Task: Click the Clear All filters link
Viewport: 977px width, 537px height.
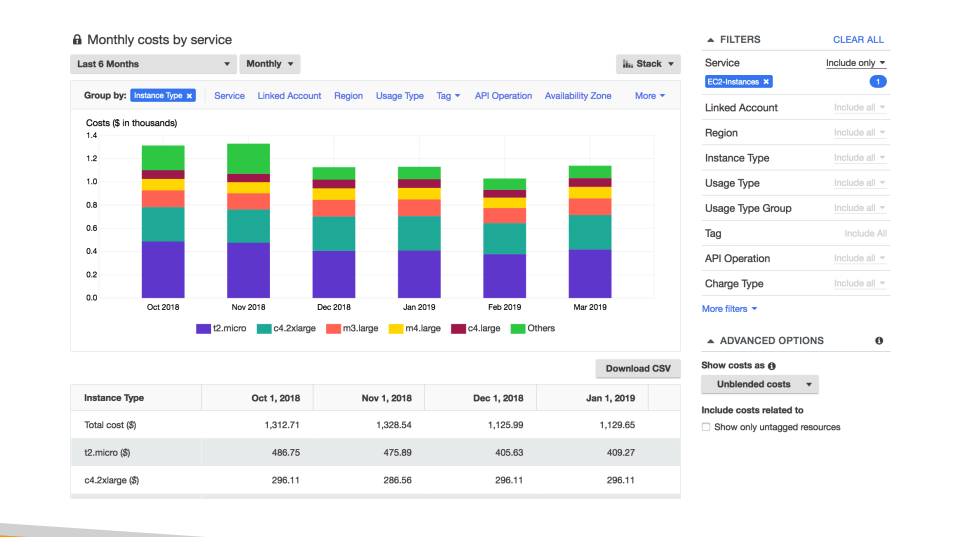Action: pos(858,40)
